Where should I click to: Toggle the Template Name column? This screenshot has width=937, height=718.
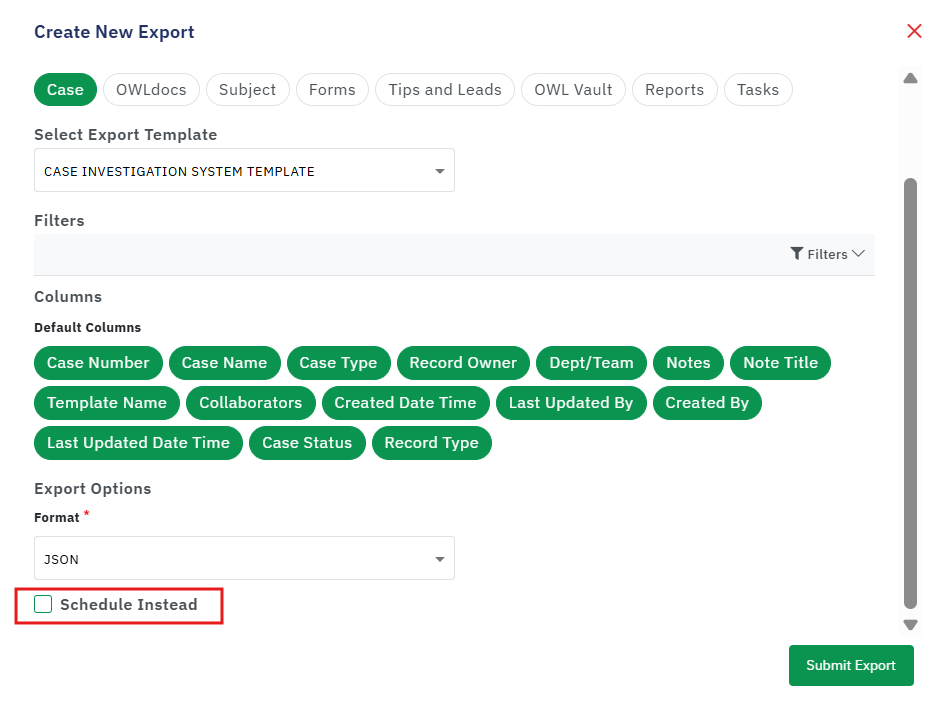pos(107,403)
